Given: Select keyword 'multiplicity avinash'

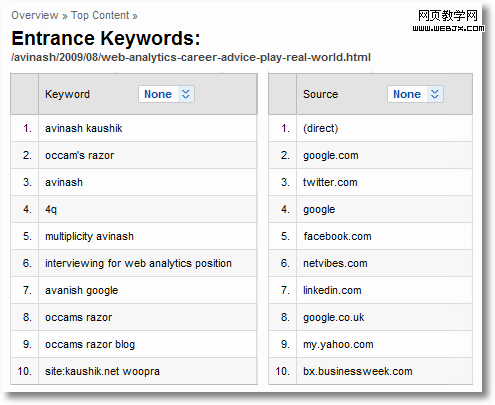Looking at the screenshot, I should click(89, 236).
